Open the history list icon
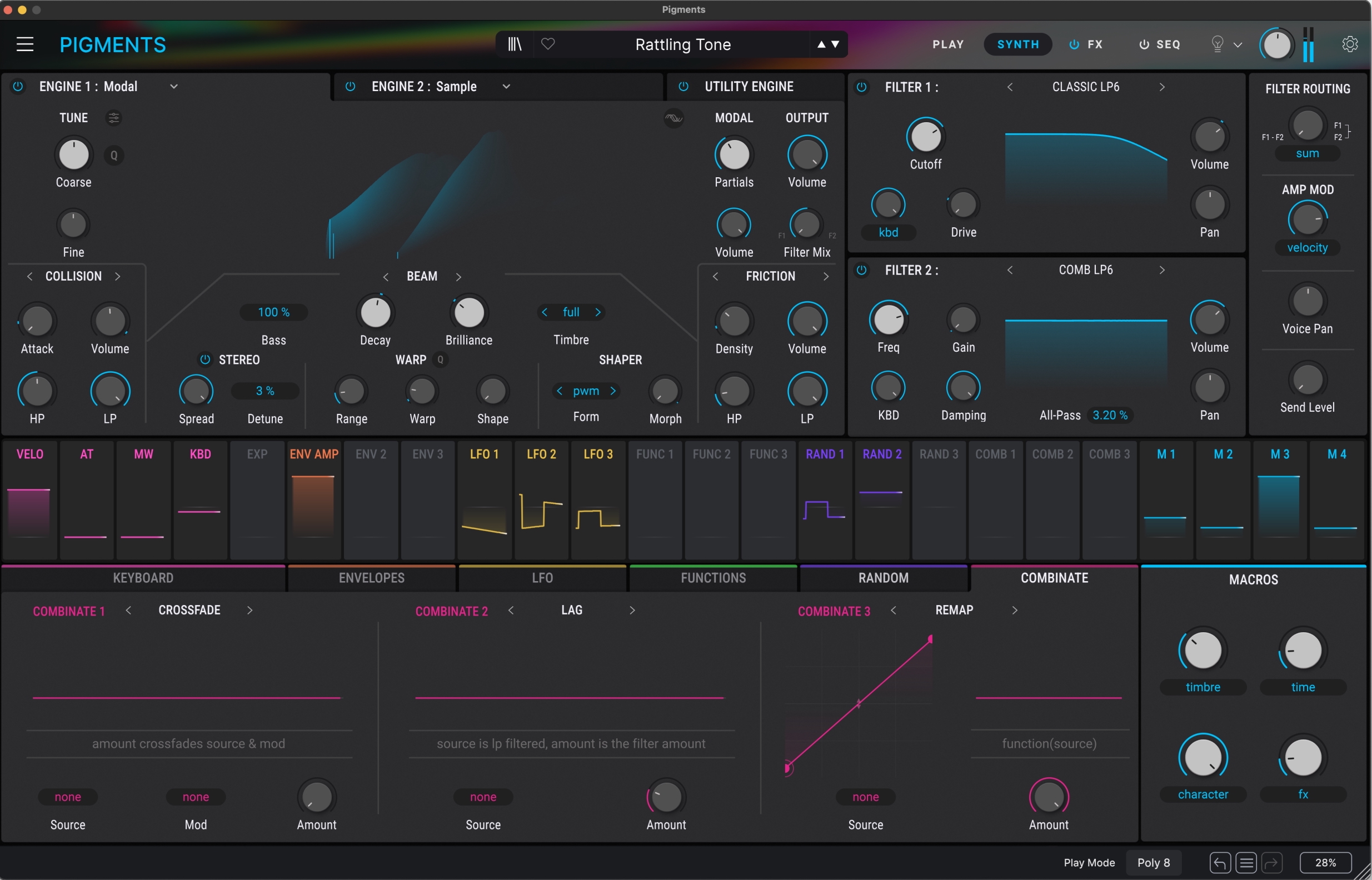Viewport: 1372px width, 880px height. tap(1246, 862)
